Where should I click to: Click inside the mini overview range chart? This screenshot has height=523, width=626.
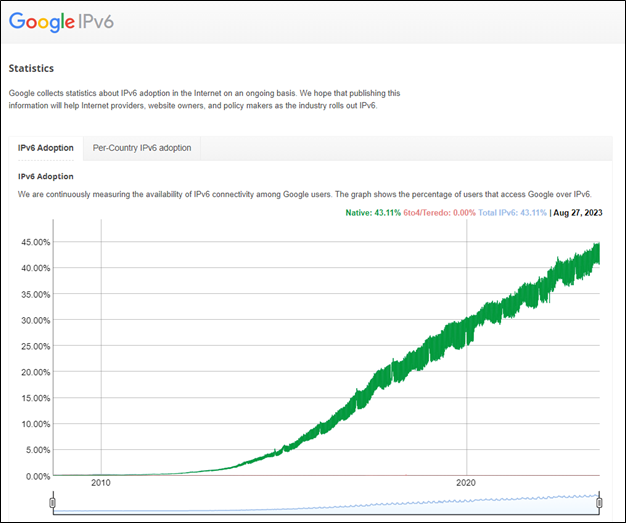[325, 503]
